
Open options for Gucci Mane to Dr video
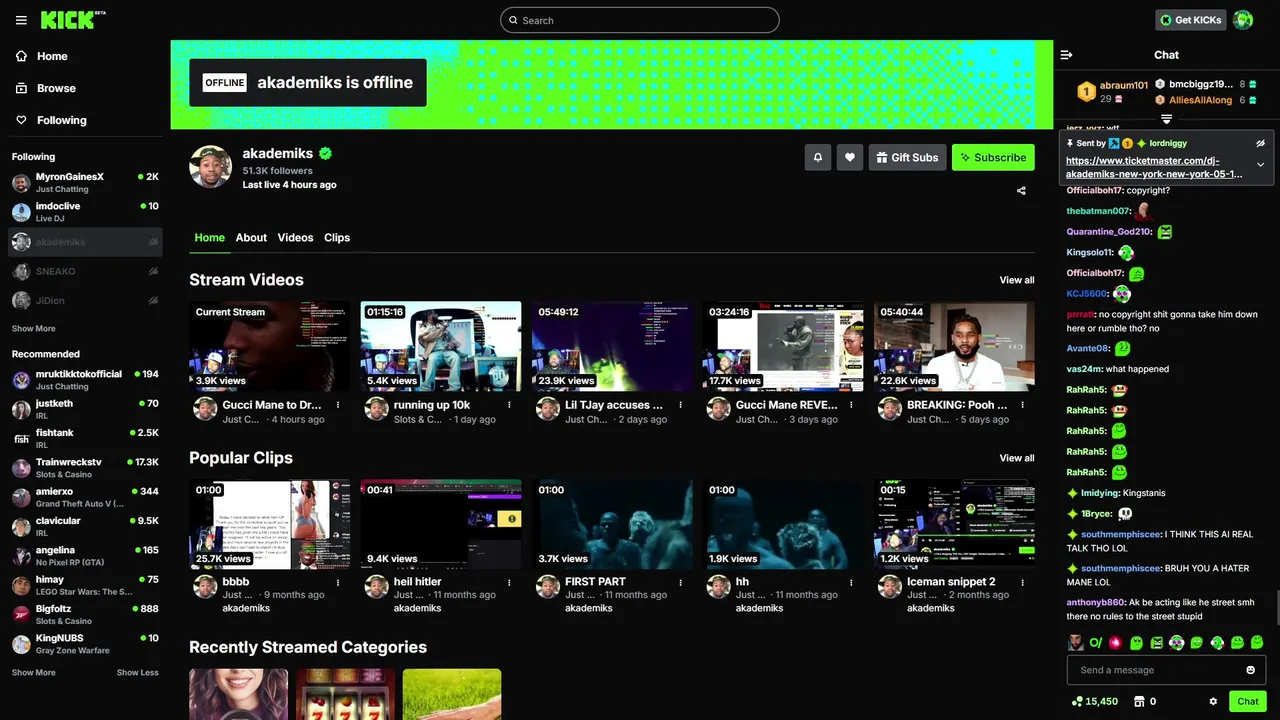(x=338, y=405)
